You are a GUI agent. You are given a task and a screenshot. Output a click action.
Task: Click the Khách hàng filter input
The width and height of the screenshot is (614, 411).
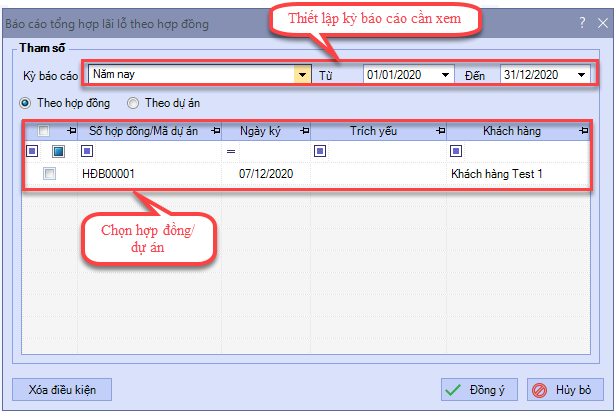pos(526,151)
